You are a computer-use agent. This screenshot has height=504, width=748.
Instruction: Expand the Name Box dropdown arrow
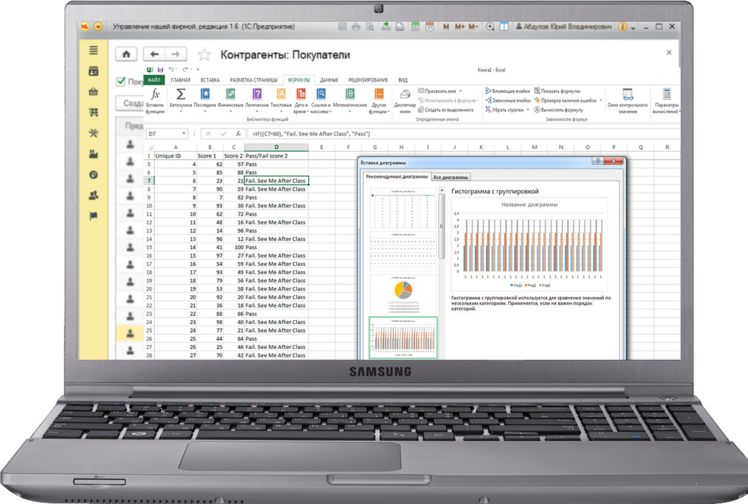(184, 134)
